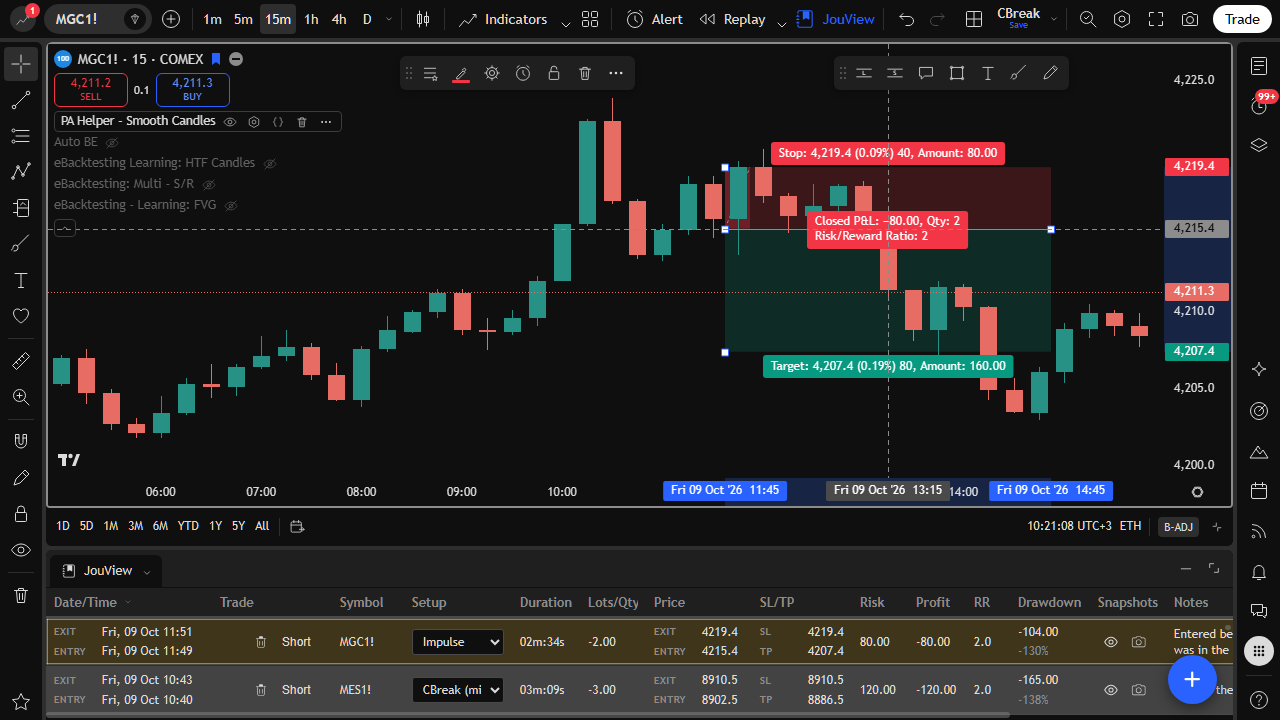Change candle chart style

coord(423,19)
